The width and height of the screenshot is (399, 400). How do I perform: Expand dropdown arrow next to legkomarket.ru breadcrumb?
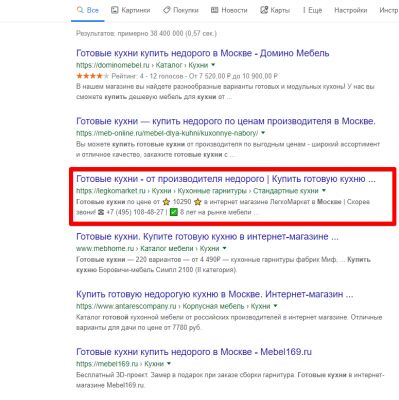(x=323, y=191)
